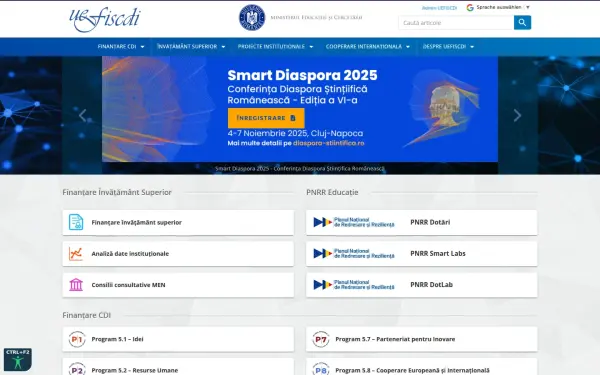Click the Finanțare Învățământ Superior heading
Screen dimensions: 600x375
(x=117, y=192)
